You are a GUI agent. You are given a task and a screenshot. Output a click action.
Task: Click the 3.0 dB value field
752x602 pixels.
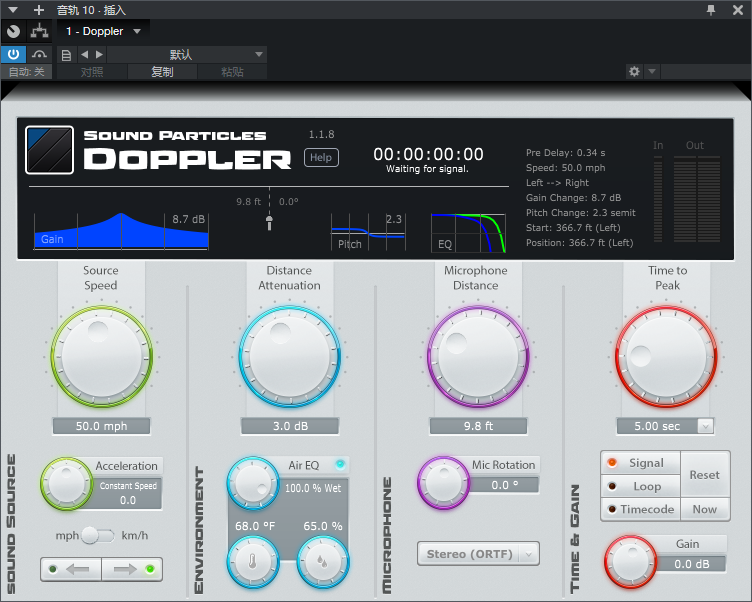coord(290,426)
